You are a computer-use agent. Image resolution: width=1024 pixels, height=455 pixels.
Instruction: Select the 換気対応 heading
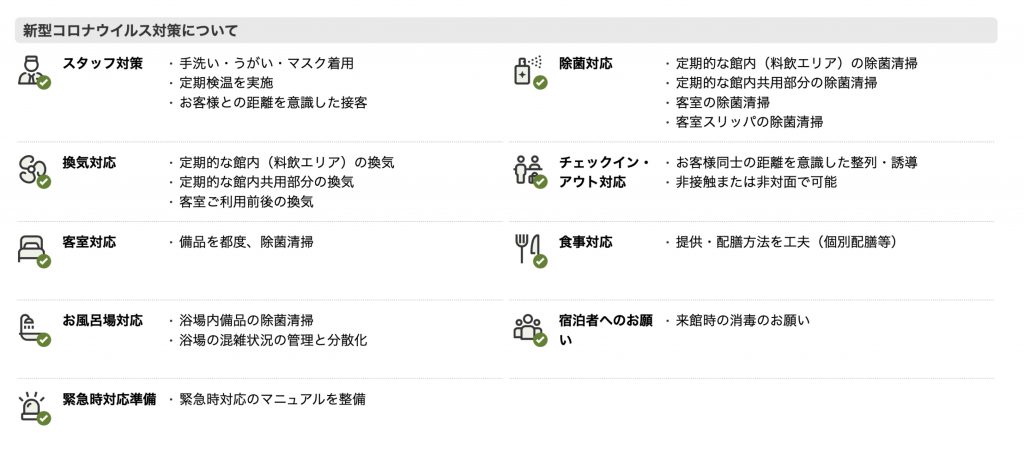pos(89,163)
